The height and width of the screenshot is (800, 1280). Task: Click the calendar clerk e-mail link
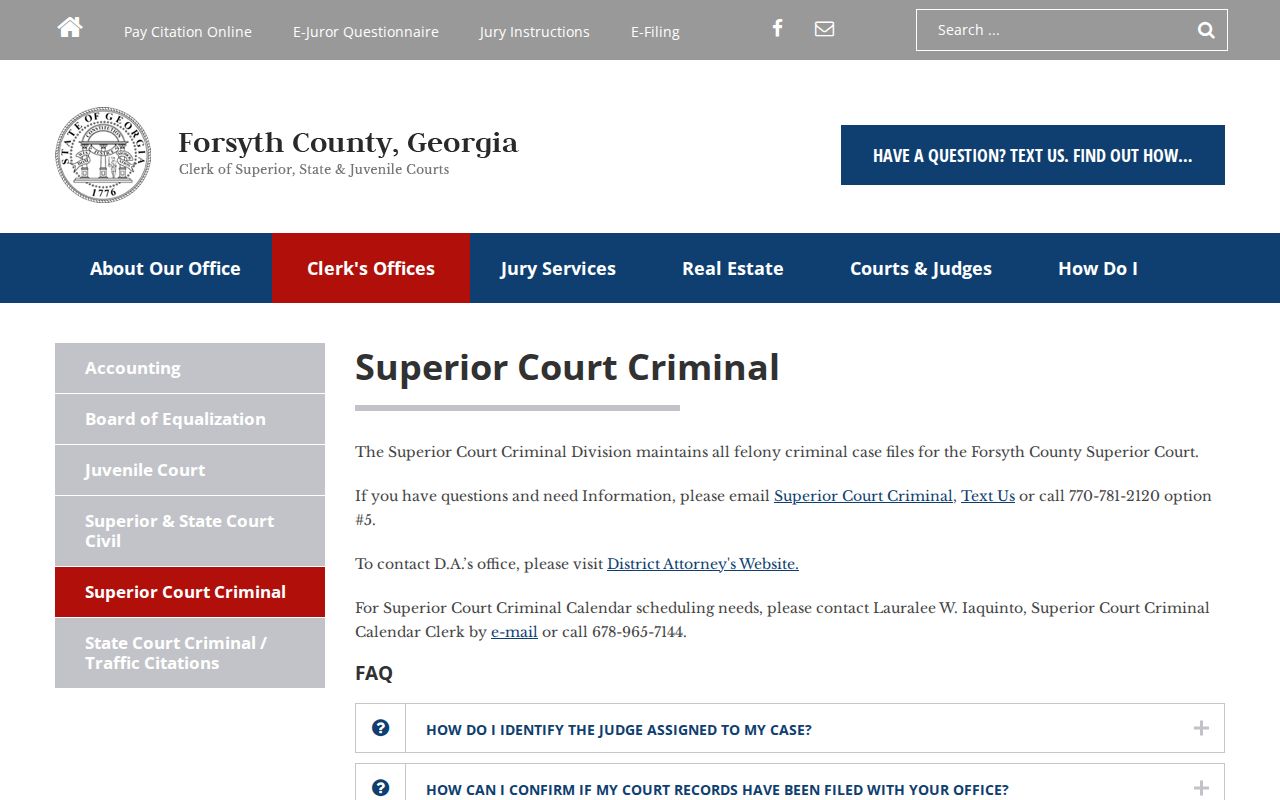(x=514, y=632)
